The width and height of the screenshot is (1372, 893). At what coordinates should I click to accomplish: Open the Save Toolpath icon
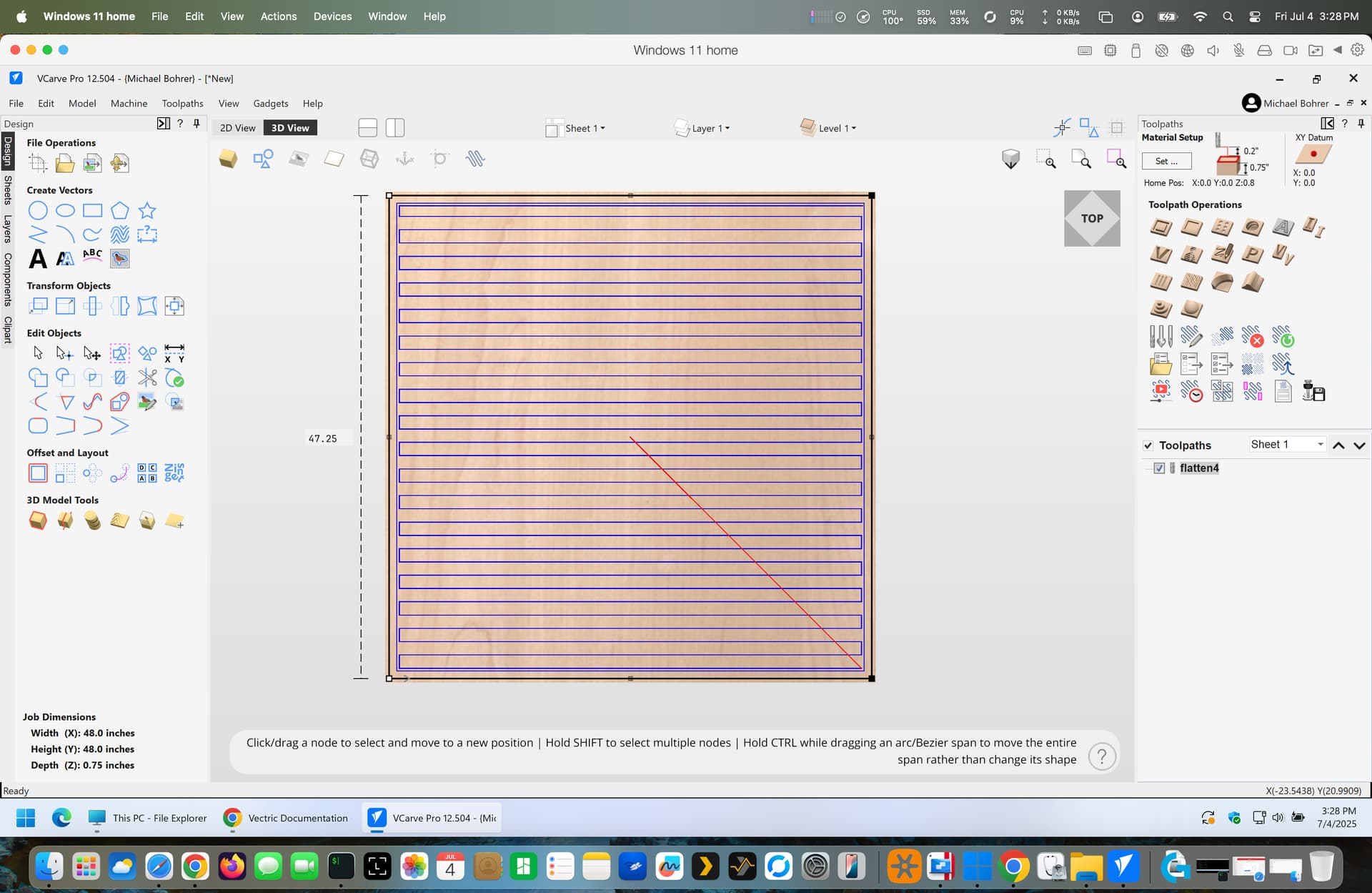[1314, 391]
